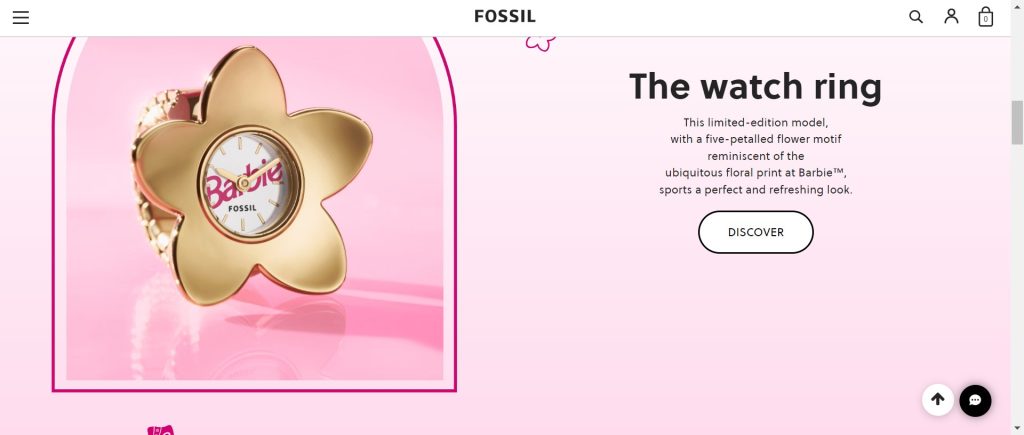This screenshot has width=1024, height=435.
Task: View the shopping bag icon
Action: click(x=985, y=17)
